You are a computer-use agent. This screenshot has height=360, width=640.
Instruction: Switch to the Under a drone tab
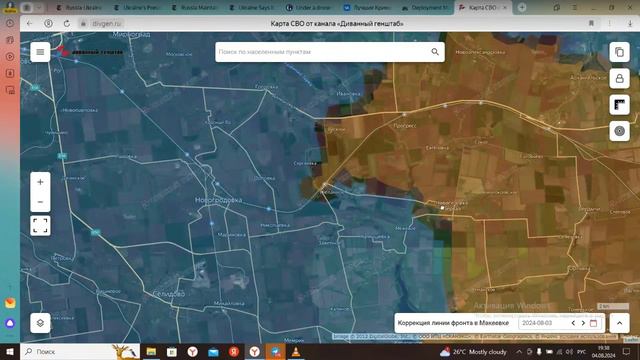pyautogui.click(x=310, y=7)
